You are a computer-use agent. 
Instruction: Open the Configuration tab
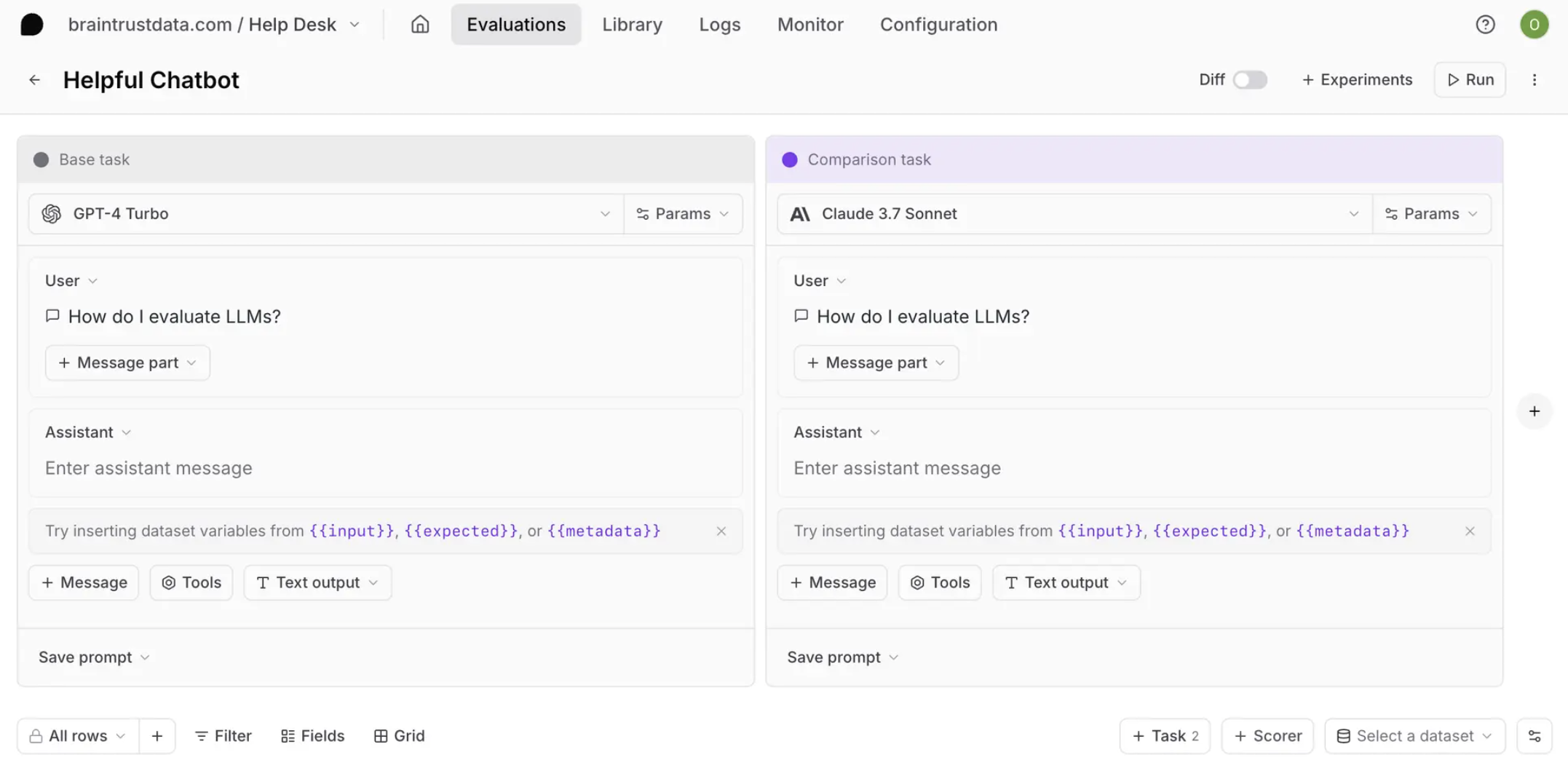(x=938, y=25)
